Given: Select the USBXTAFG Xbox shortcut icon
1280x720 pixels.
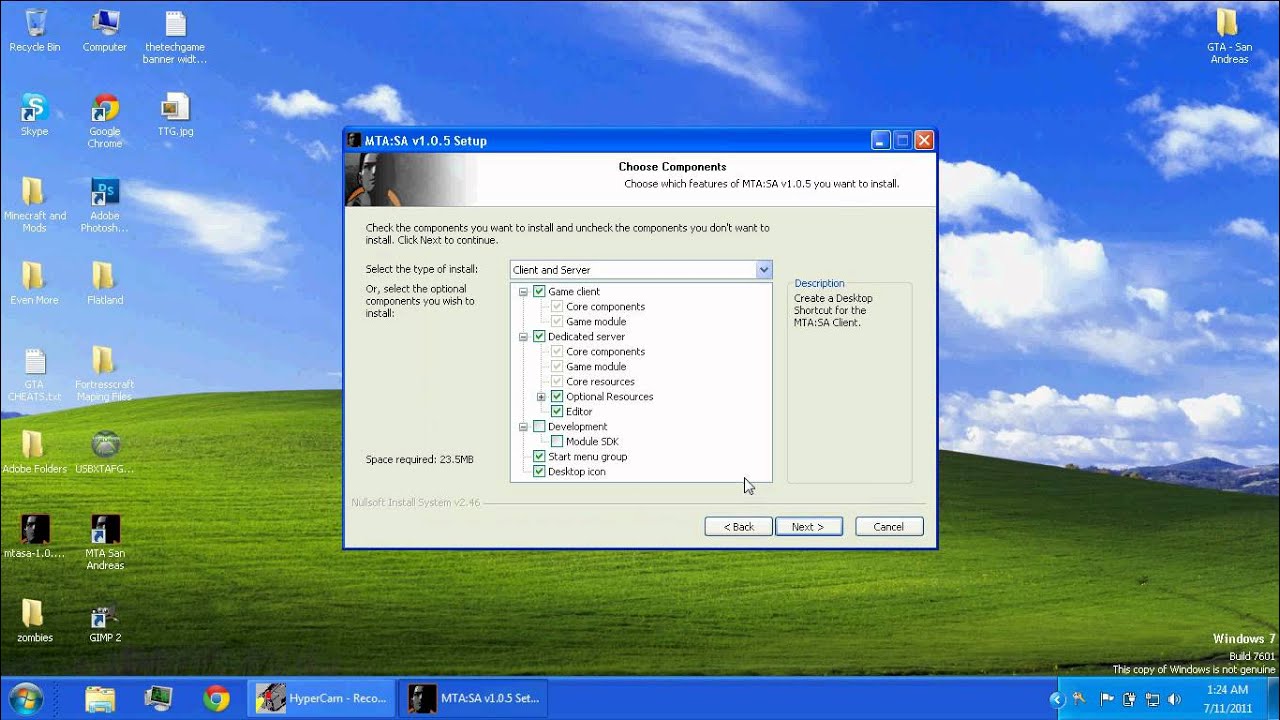Looking at the screenshot, I should coord(105,451).
